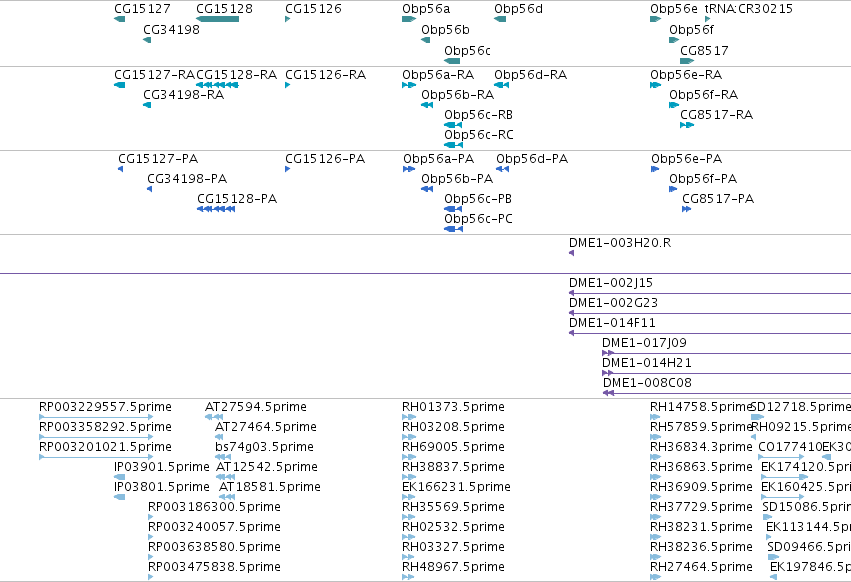Click the CG15128 gene glyph bar
Screen dimensions: 851x582
(218, 19)
